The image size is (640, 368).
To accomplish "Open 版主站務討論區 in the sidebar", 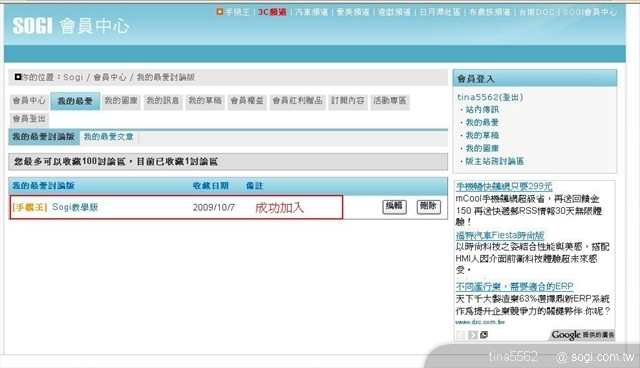I will click(x=495, y=161).
